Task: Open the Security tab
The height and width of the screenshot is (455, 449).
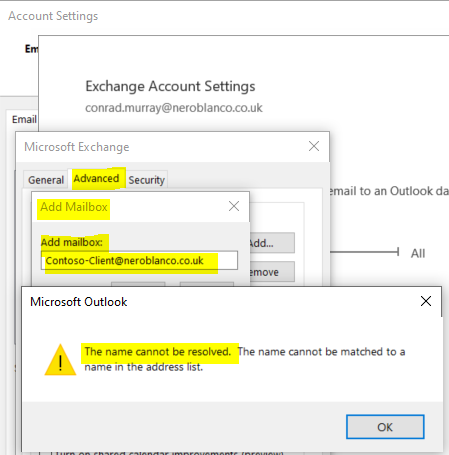Action: point(147,180)
